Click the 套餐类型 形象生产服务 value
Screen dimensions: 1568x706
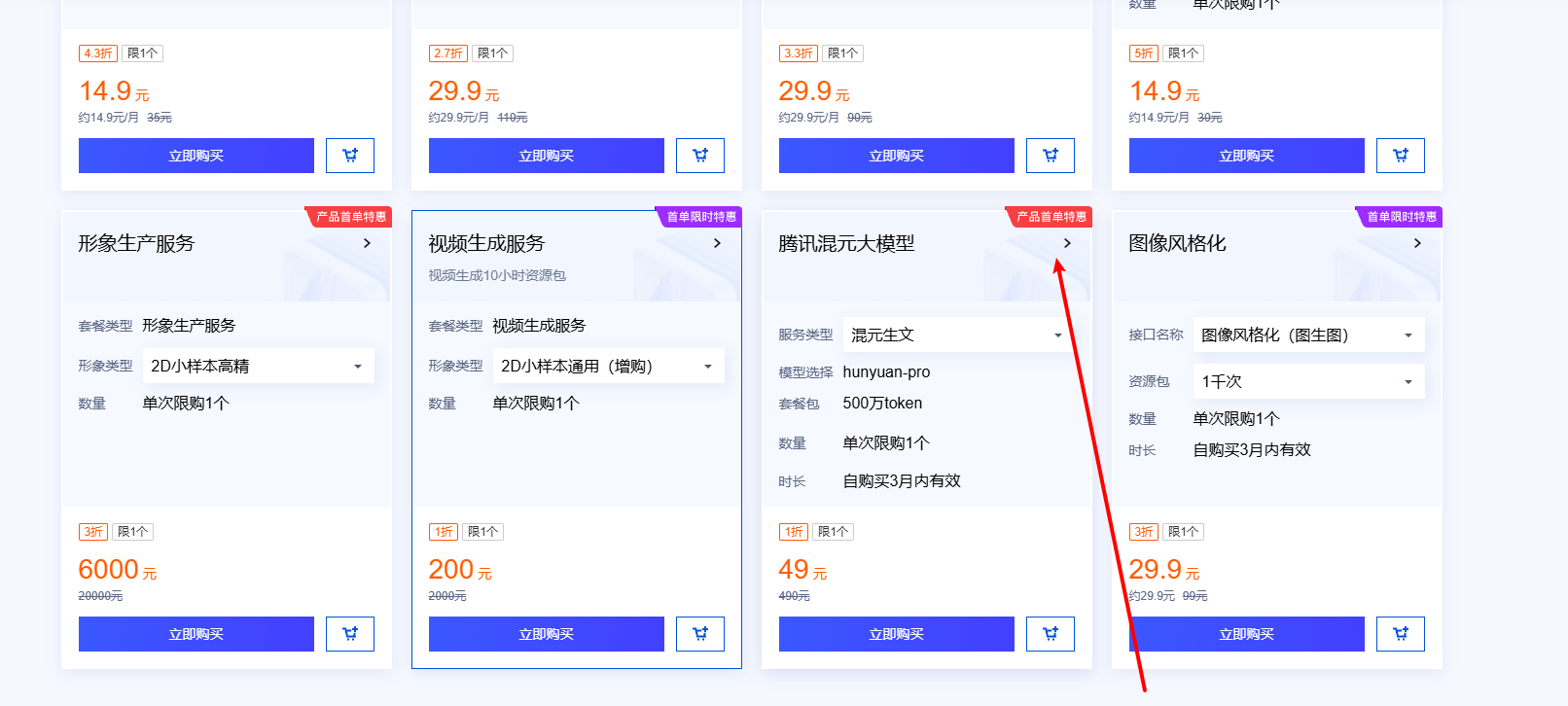coord(189,326)
